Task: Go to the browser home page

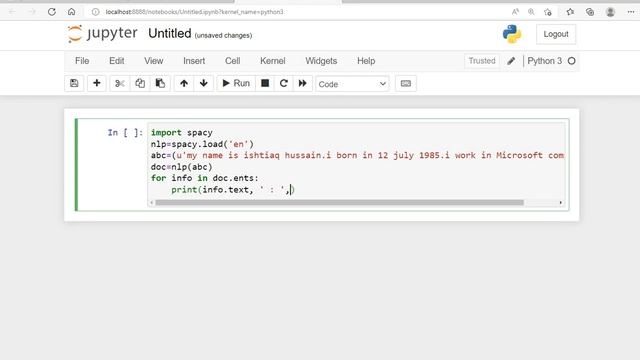Action: [71, 12]
